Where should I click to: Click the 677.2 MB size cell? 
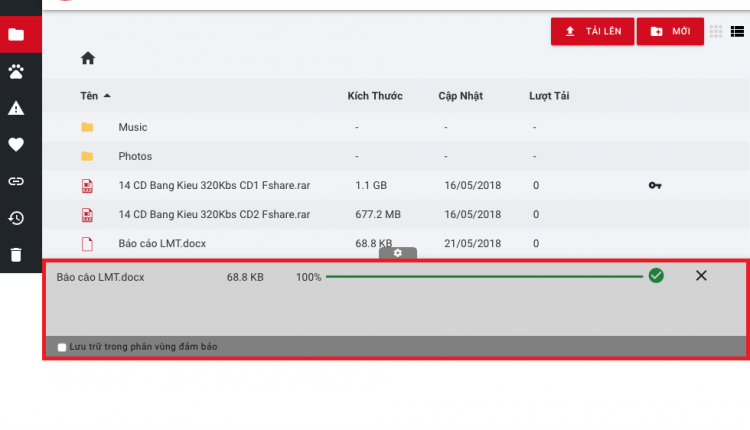(x=378, y=214)
